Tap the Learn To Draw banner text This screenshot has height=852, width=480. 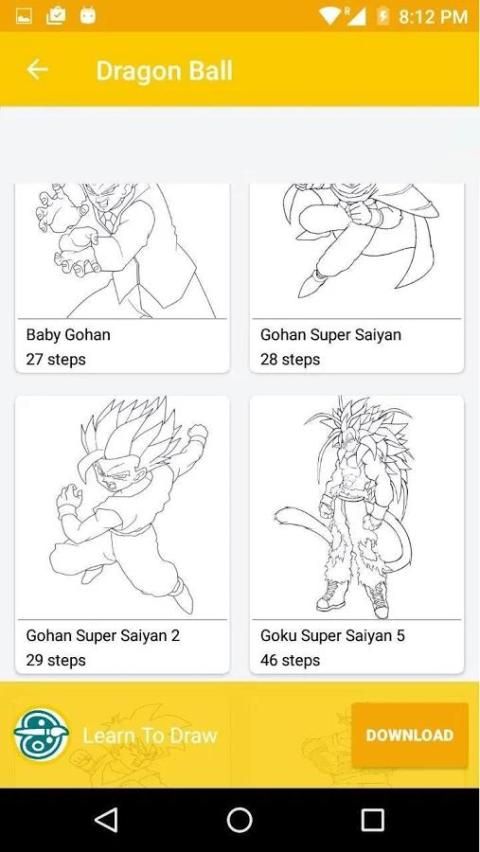[150, 735]
